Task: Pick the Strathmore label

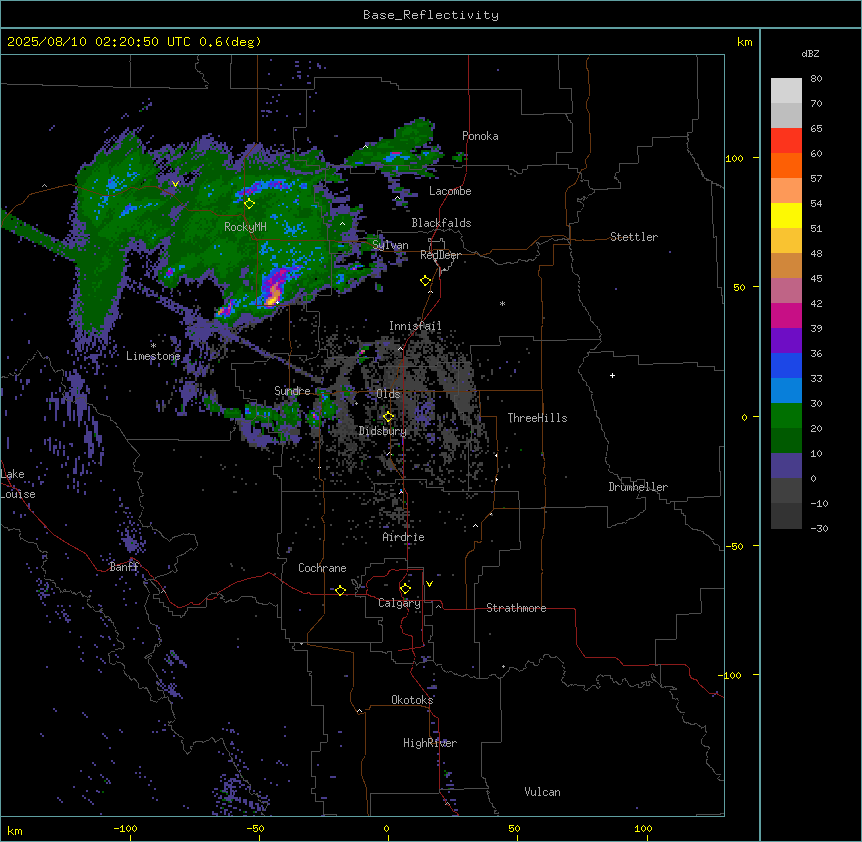Action: [516, 608]
